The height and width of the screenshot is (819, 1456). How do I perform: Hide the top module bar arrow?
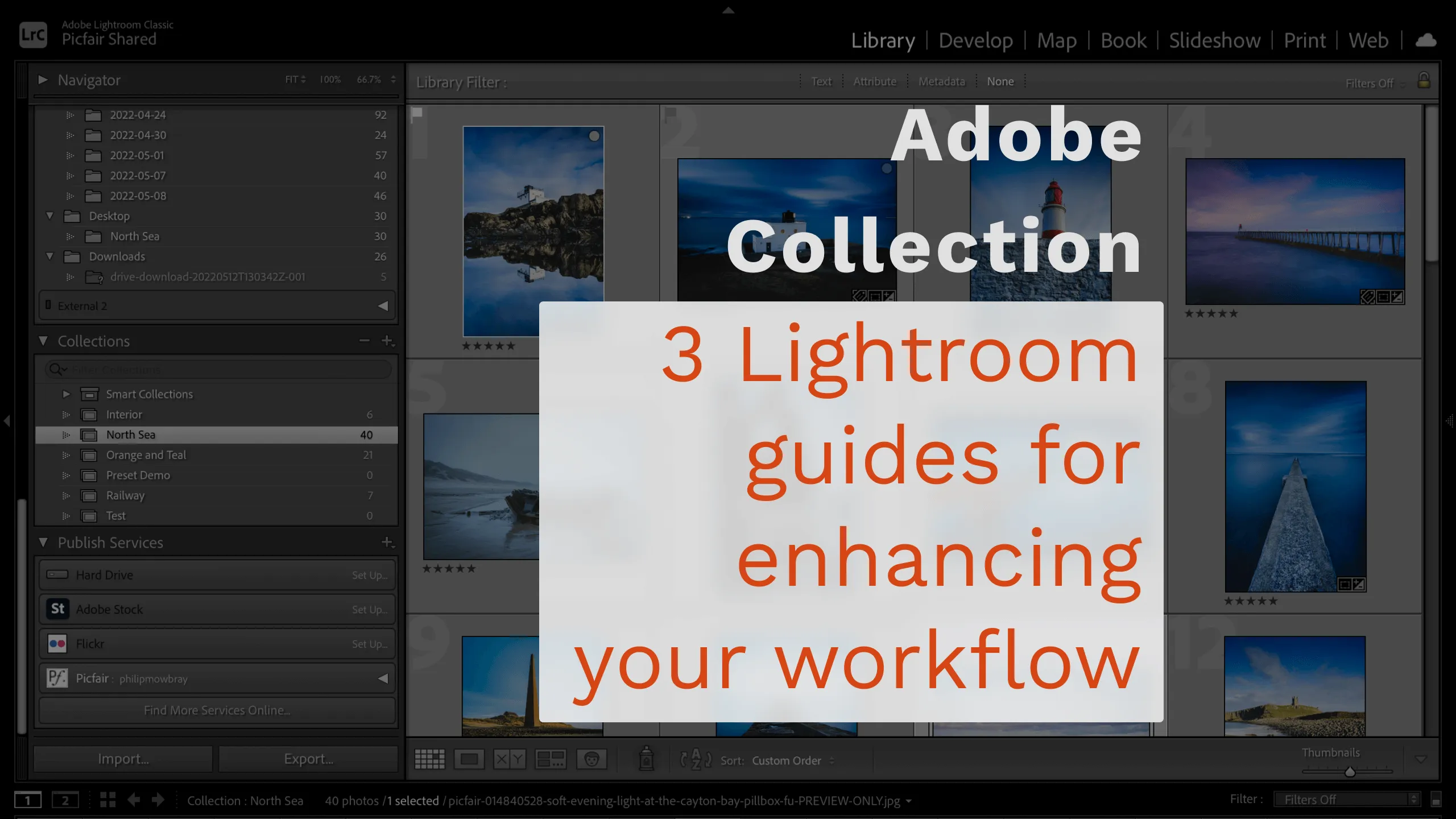(x=728, y=10)
